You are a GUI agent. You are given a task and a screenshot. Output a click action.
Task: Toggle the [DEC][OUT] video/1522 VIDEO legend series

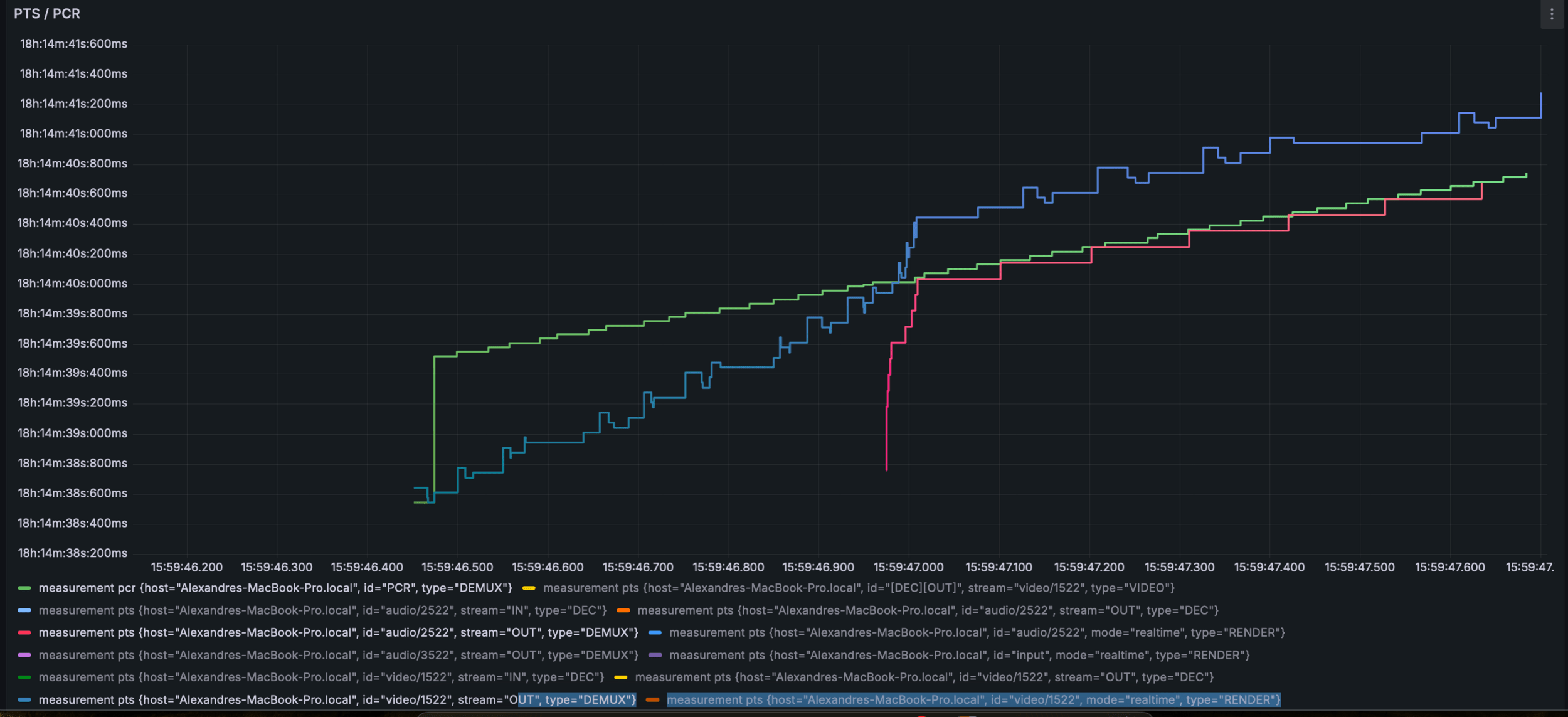coord(858,588)
